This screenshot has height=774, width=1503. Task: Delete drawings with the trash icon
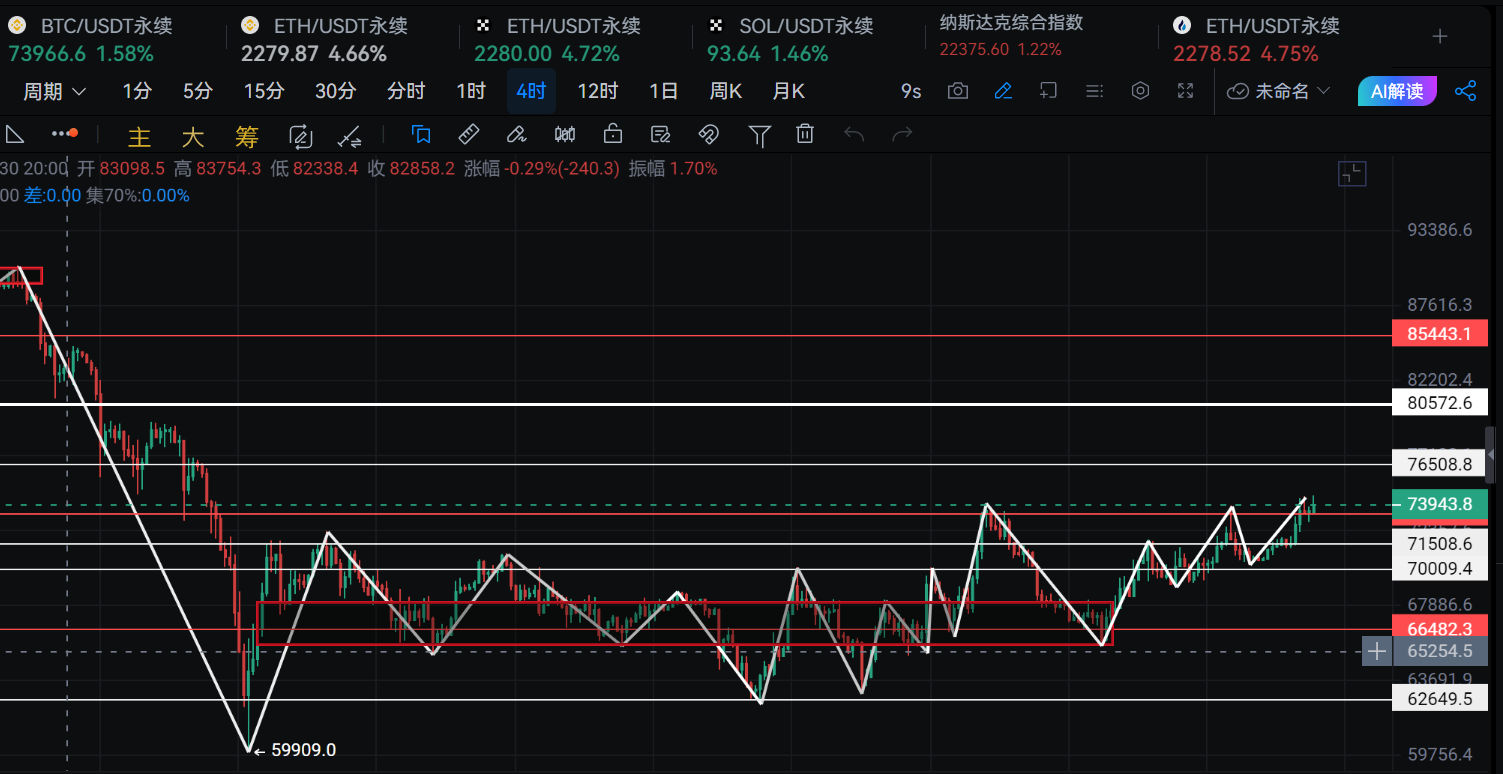click(805, 134)
